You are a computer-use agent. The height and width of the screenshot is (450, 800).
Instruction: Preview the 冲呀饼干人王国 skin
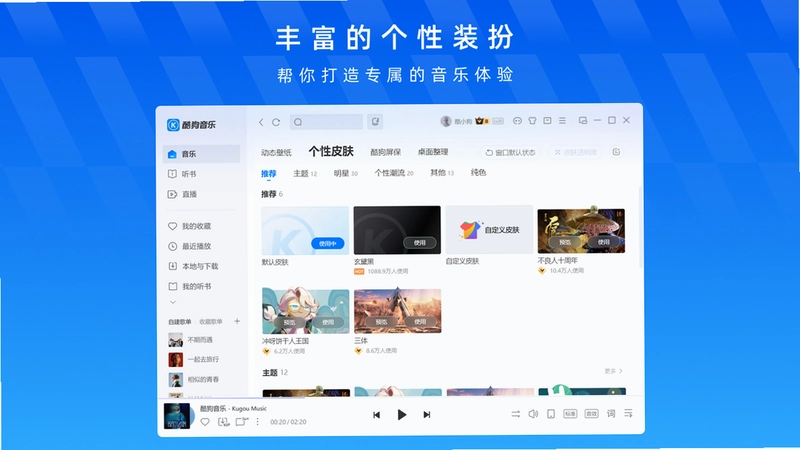click(289, 322)
